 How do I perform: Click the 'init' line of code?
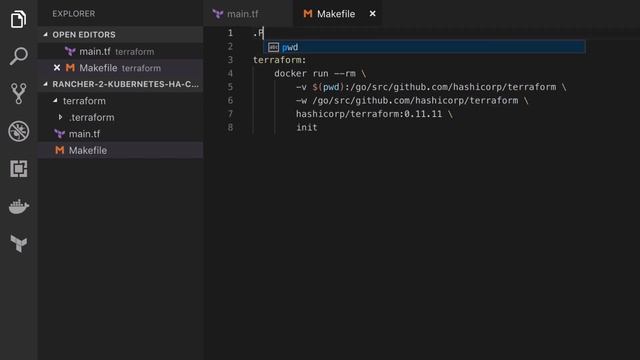[x=307, y=127]
